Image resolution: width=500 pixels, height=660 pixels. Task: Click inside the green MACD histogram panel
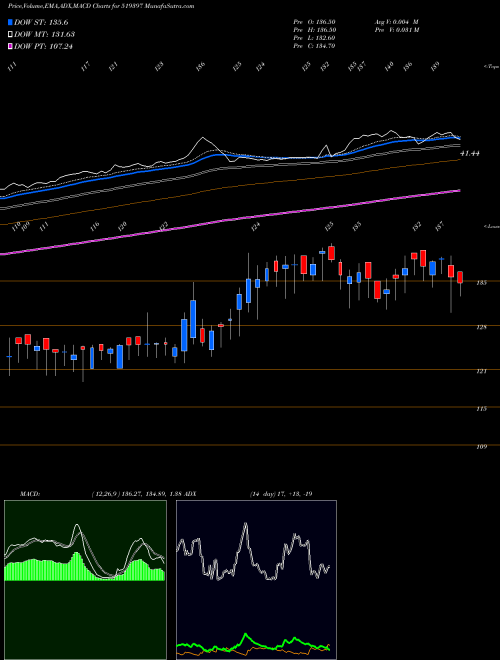point(85,580)
